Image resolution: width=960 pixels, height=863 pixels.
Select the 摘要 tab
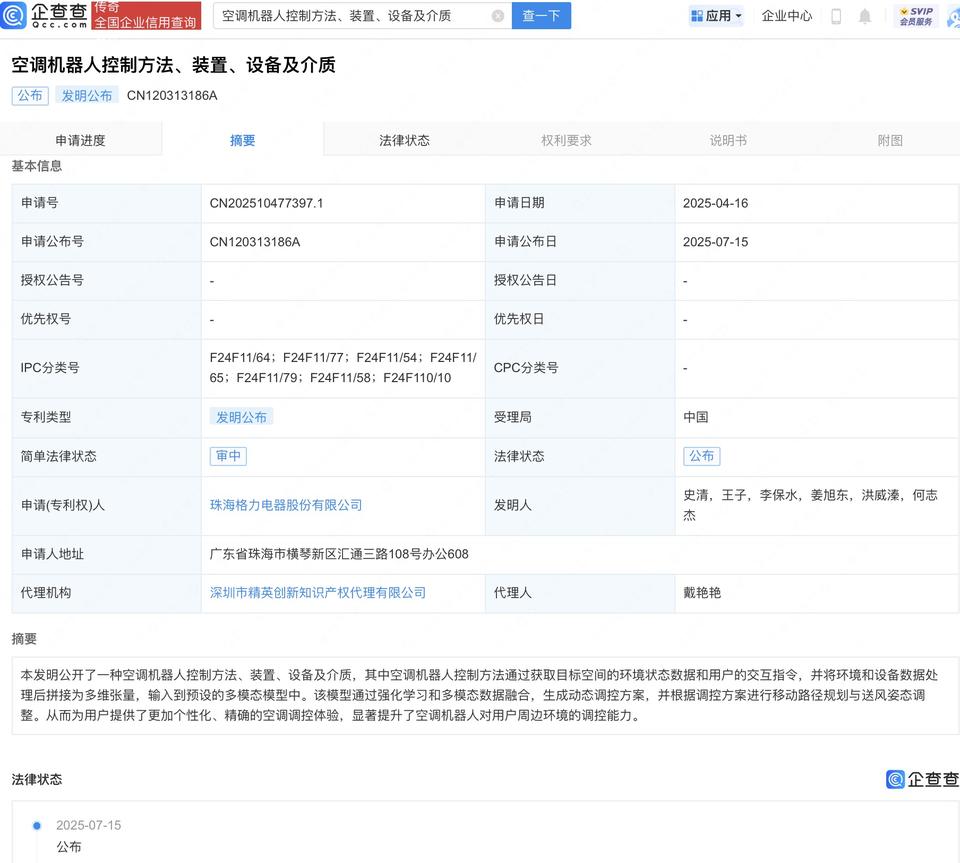[242, 140]
